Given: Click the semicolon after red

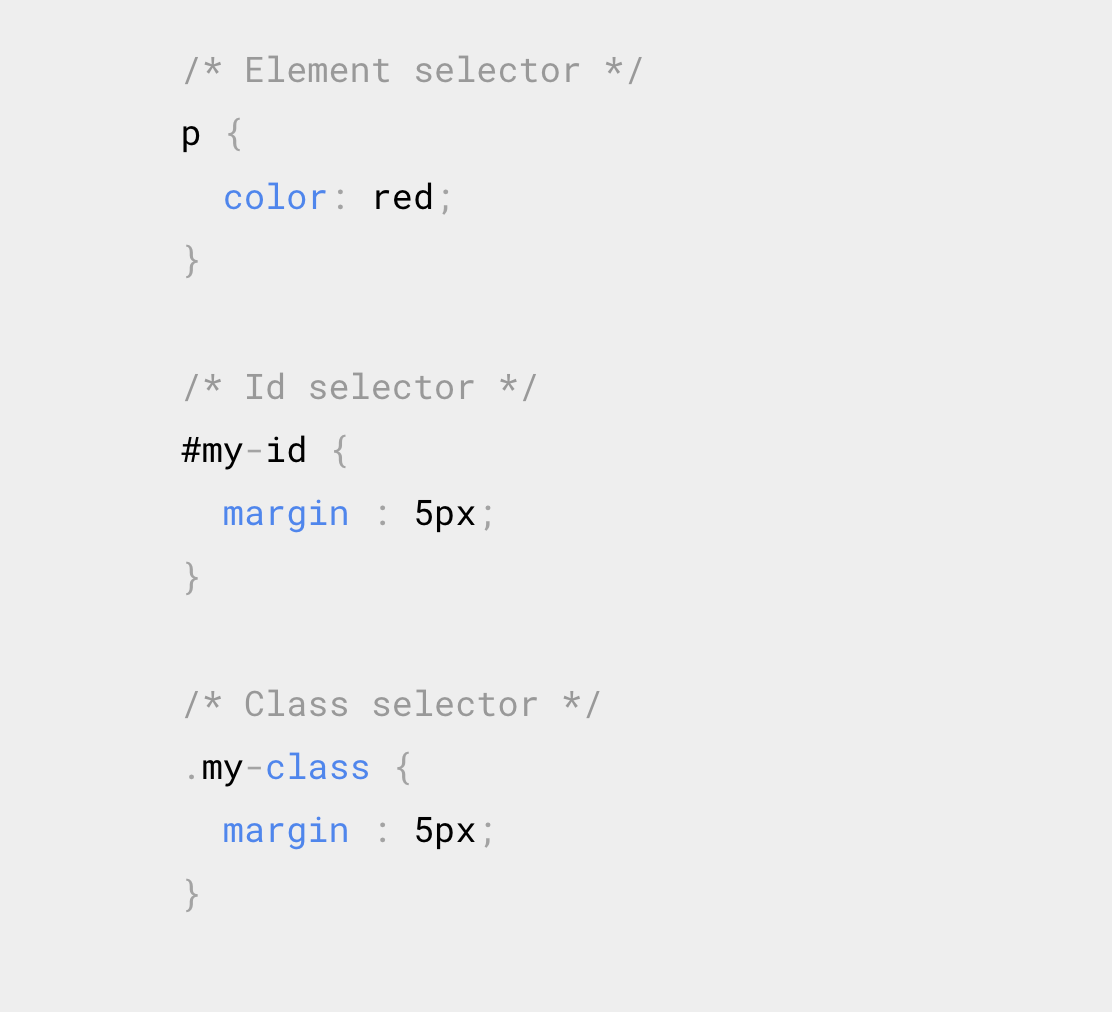Looking at the screenshot, I should point(445,200).
